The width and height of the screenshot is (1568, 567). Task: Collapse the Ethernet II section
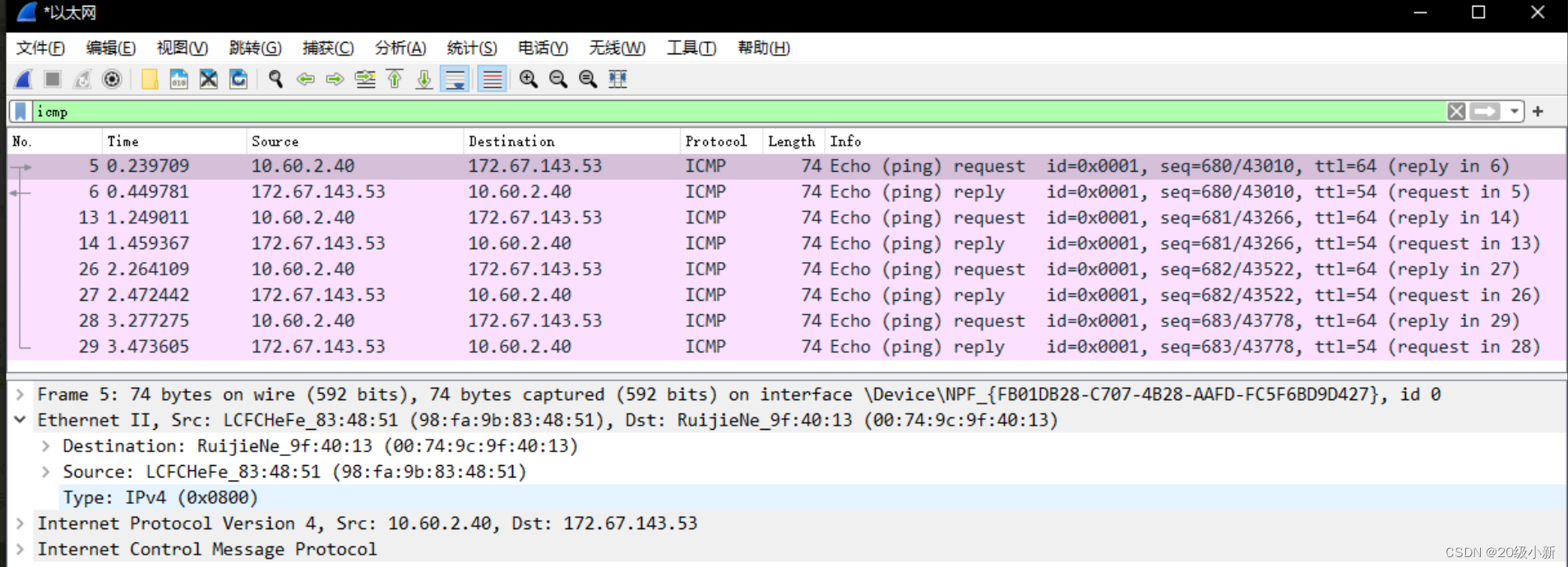click(x=20, y=420)
